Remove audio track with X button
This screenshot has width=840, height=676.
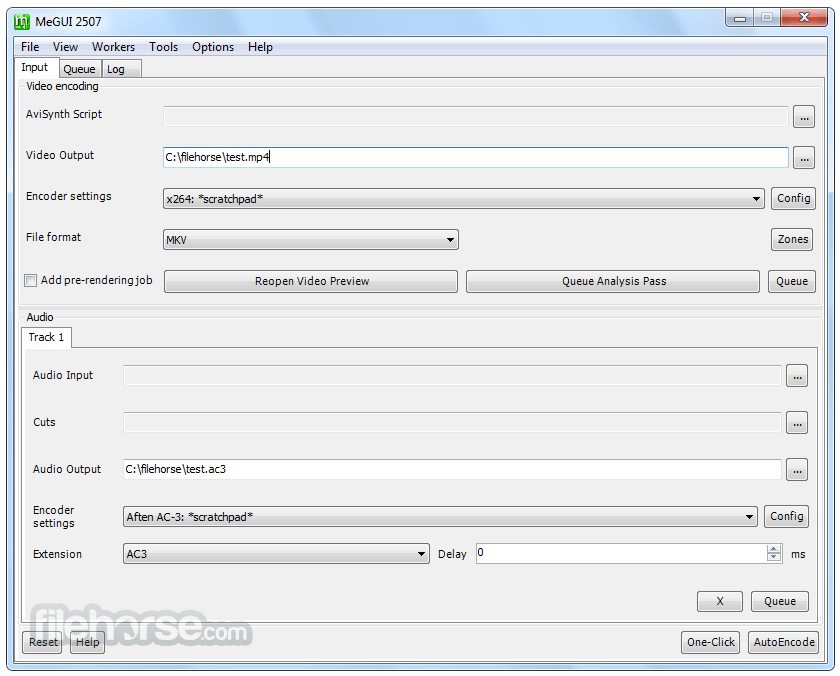click(x=719, y=601)
